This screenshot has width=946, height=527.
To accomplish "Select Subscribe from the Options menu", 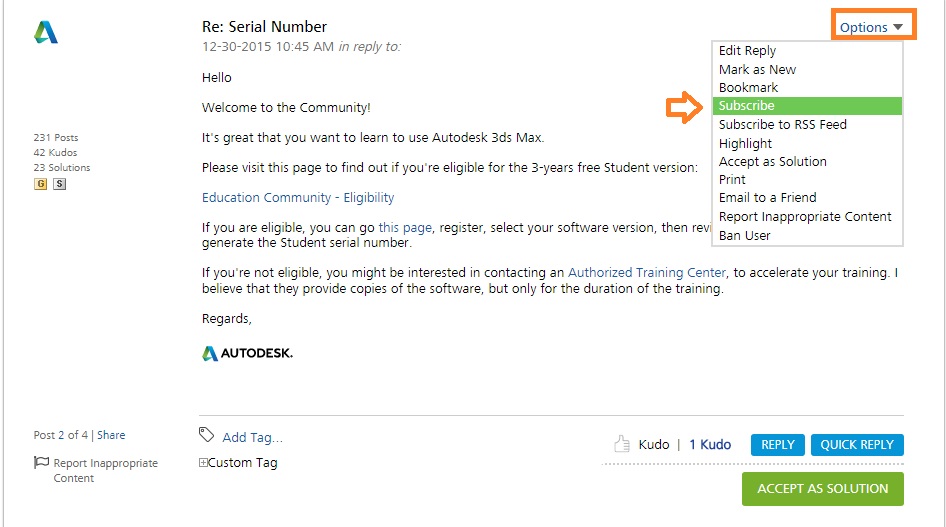I will pos(746,106).
